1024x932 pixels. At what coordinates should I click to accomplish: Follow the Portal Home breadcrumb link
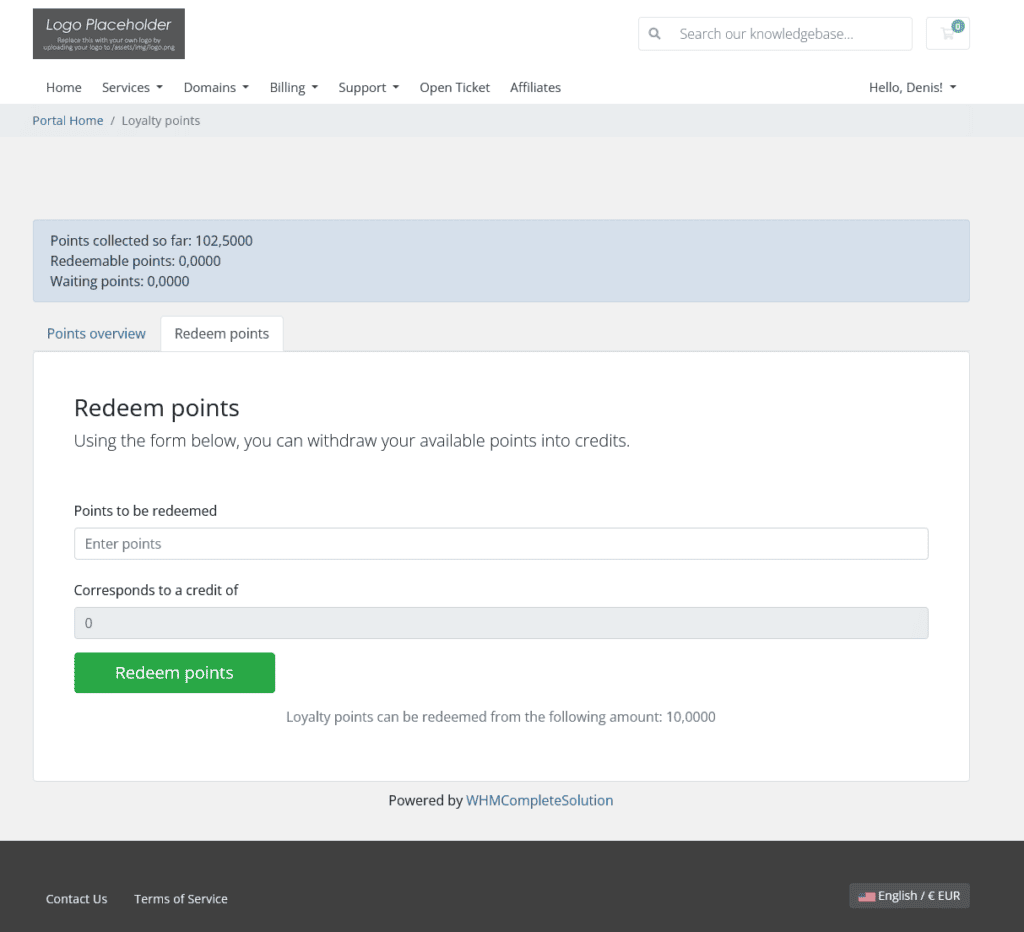(67, 120)
